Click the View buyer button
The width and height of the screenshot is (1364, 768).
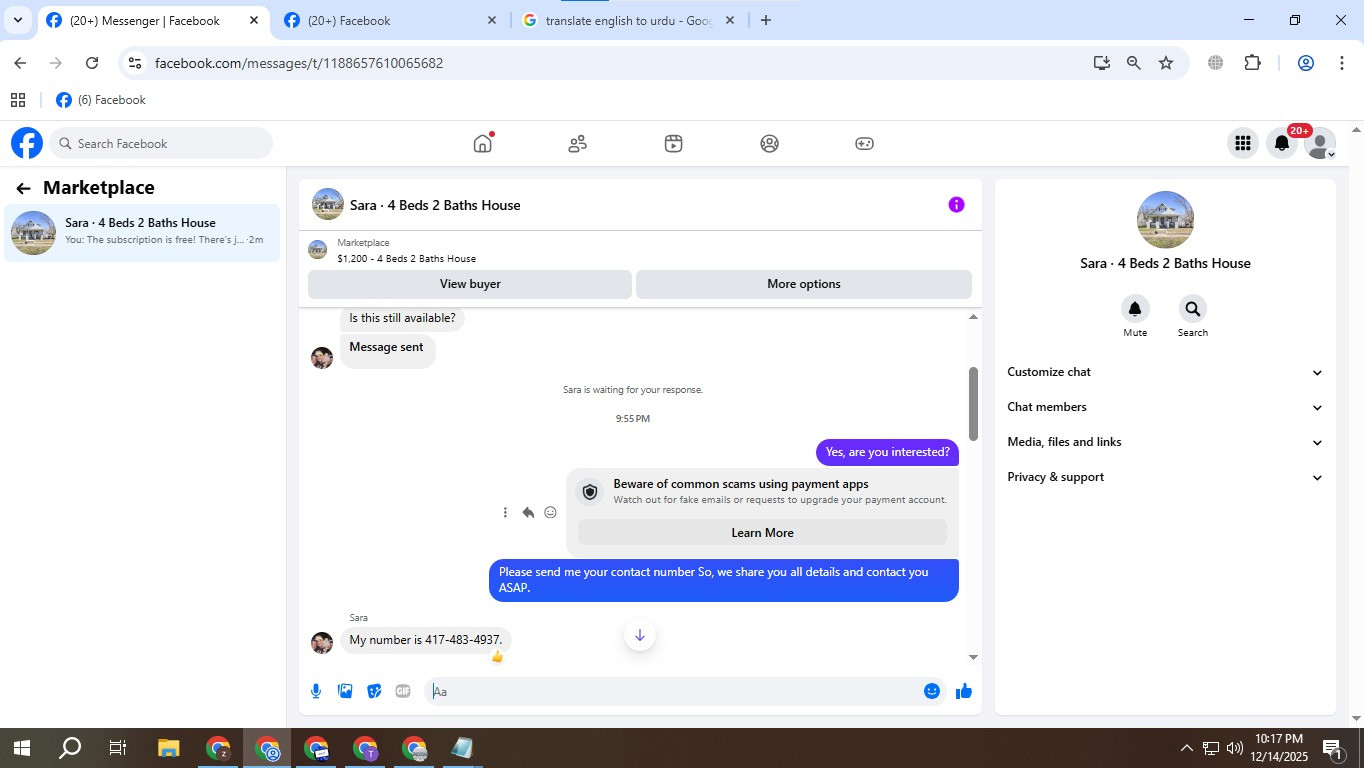(470, 284)
